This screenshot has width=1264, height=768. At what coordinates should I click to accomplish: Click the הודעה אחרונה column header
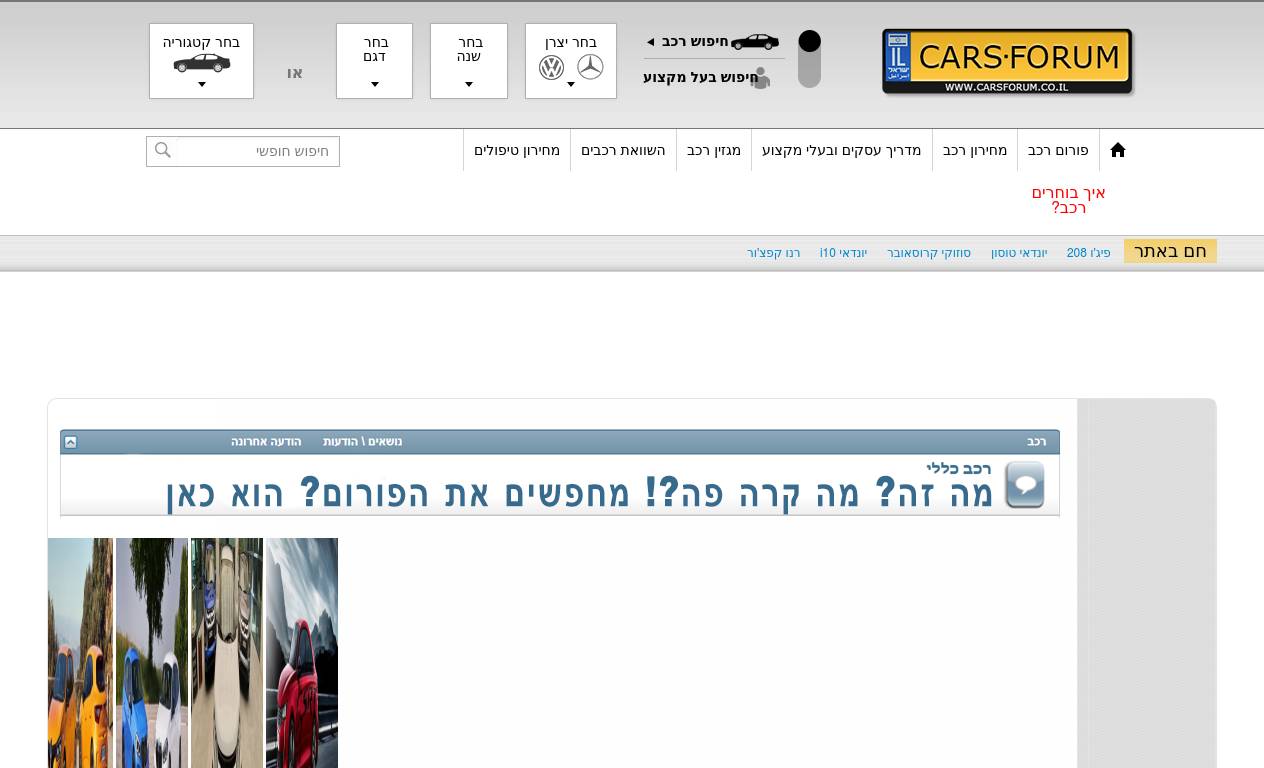pos(266,442)
